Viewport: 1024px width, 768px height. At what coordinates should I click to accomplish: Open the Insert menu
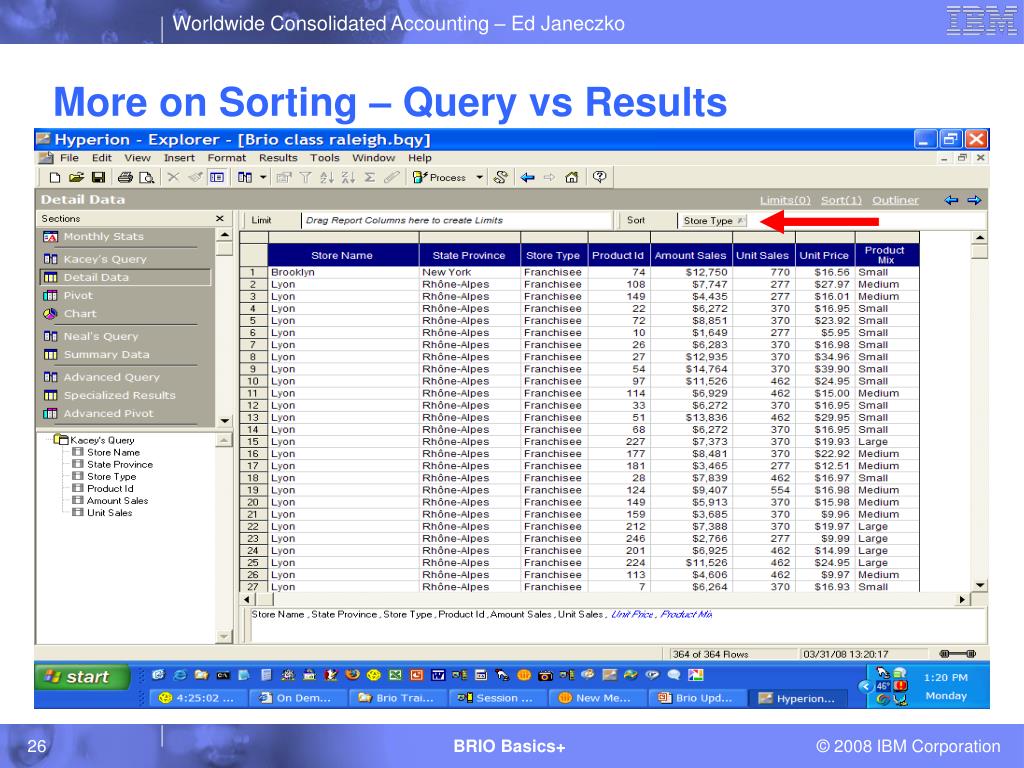coord(179,158)
